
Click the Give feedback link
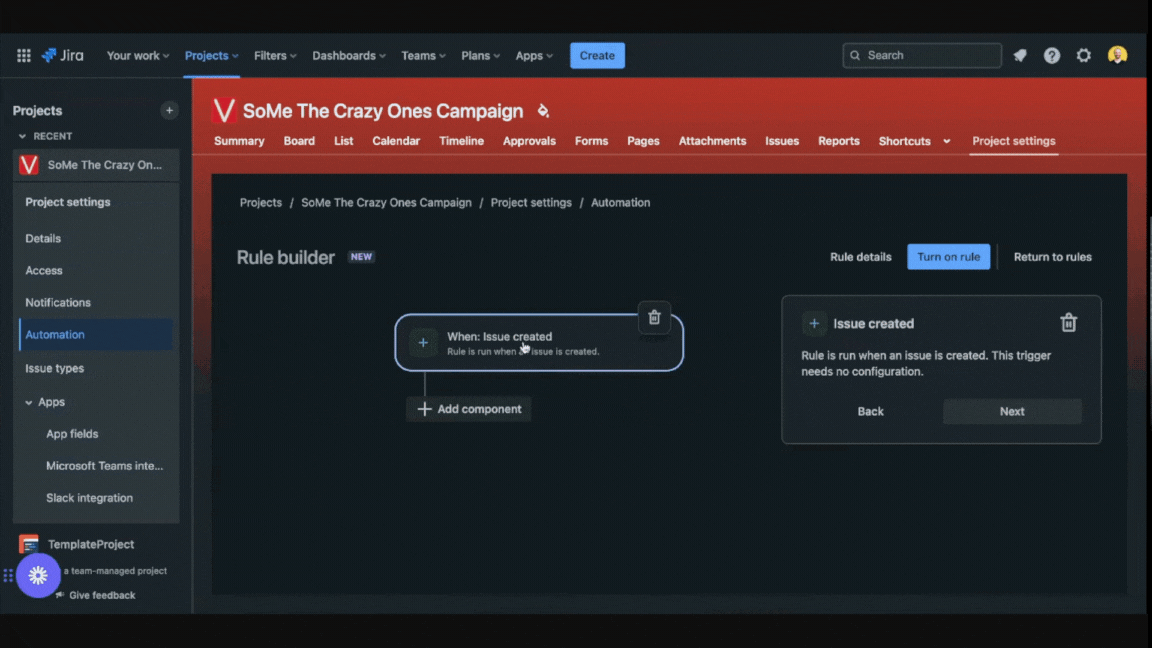[102, 595]
